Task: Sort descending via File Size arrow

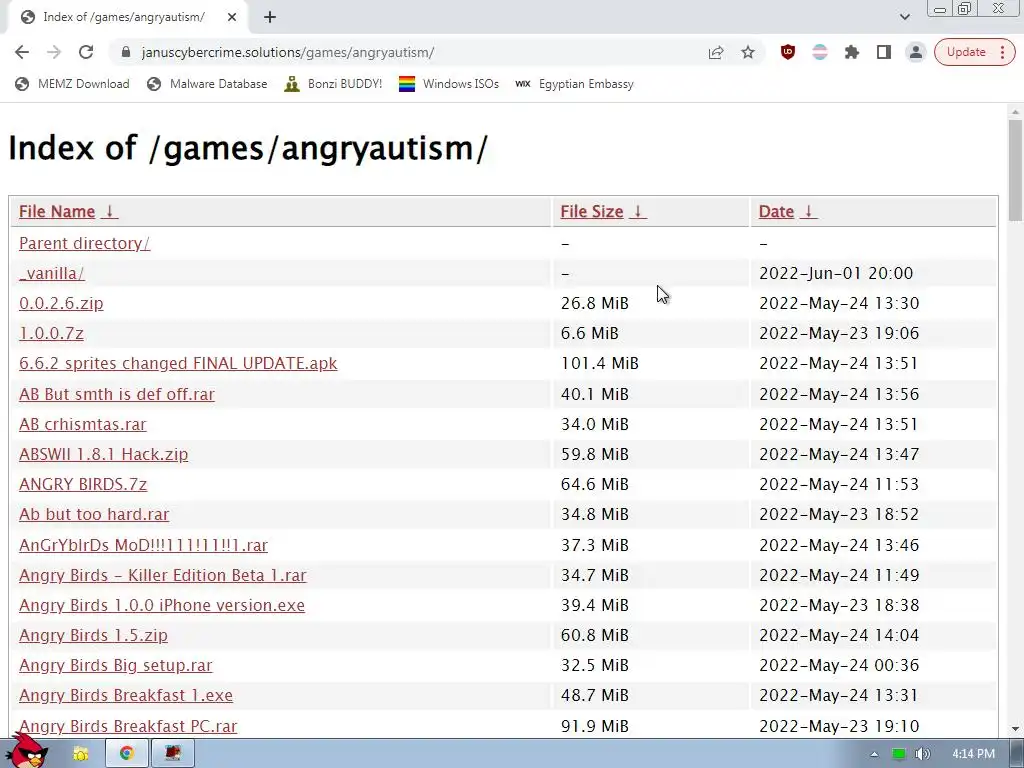Action: [638, 212]
